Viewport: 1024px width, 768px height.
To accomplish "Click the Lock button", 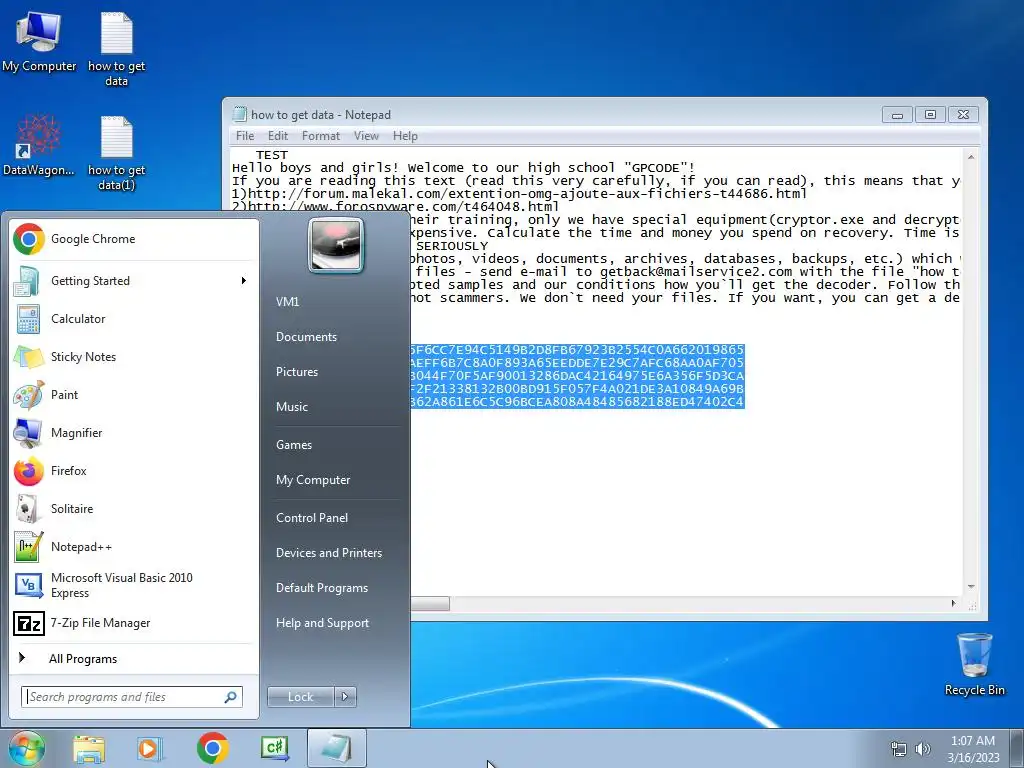I will pyautogui.click(x=301, y=697).
